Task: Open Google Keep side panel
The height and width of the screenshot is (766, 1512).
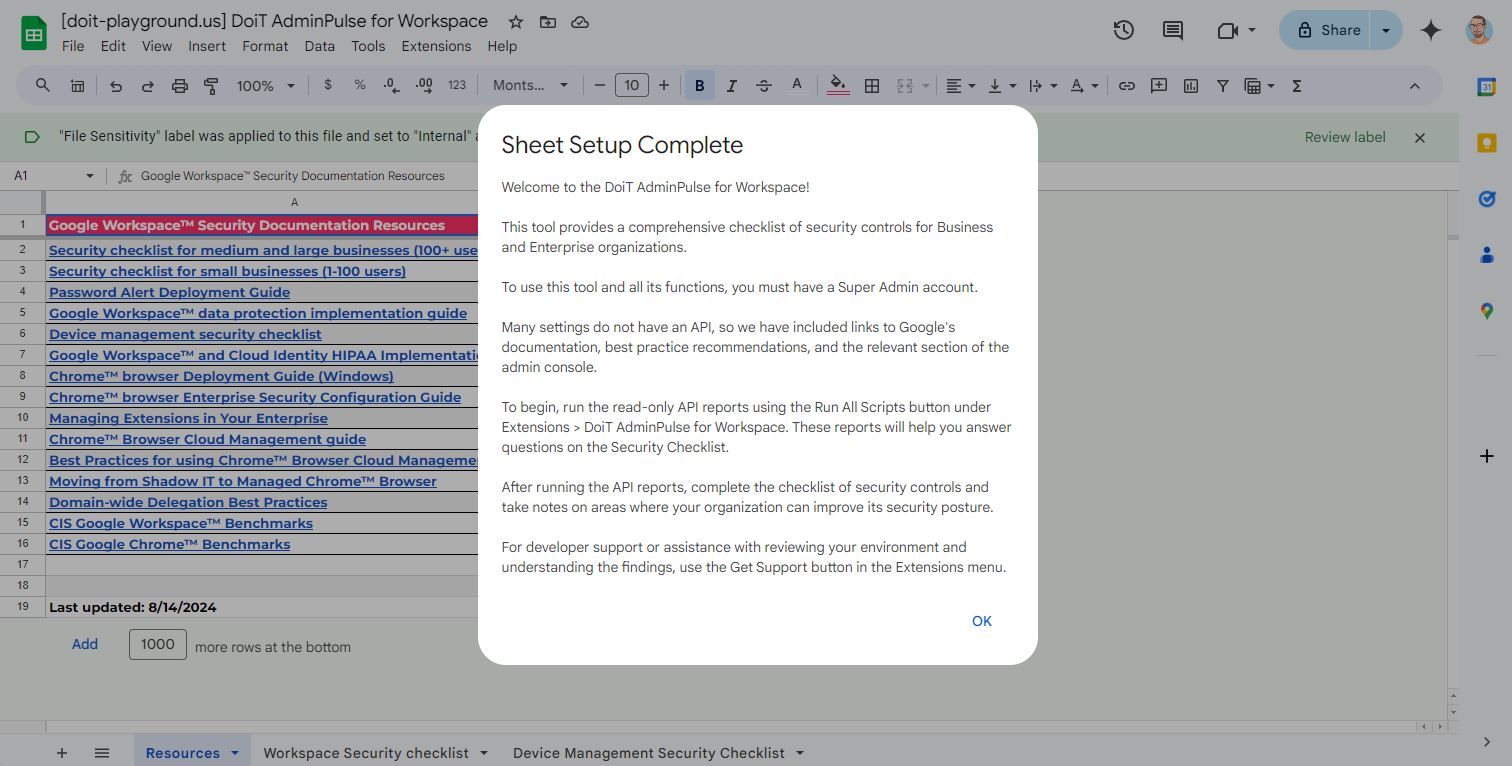Action: tap(1486, 143)
